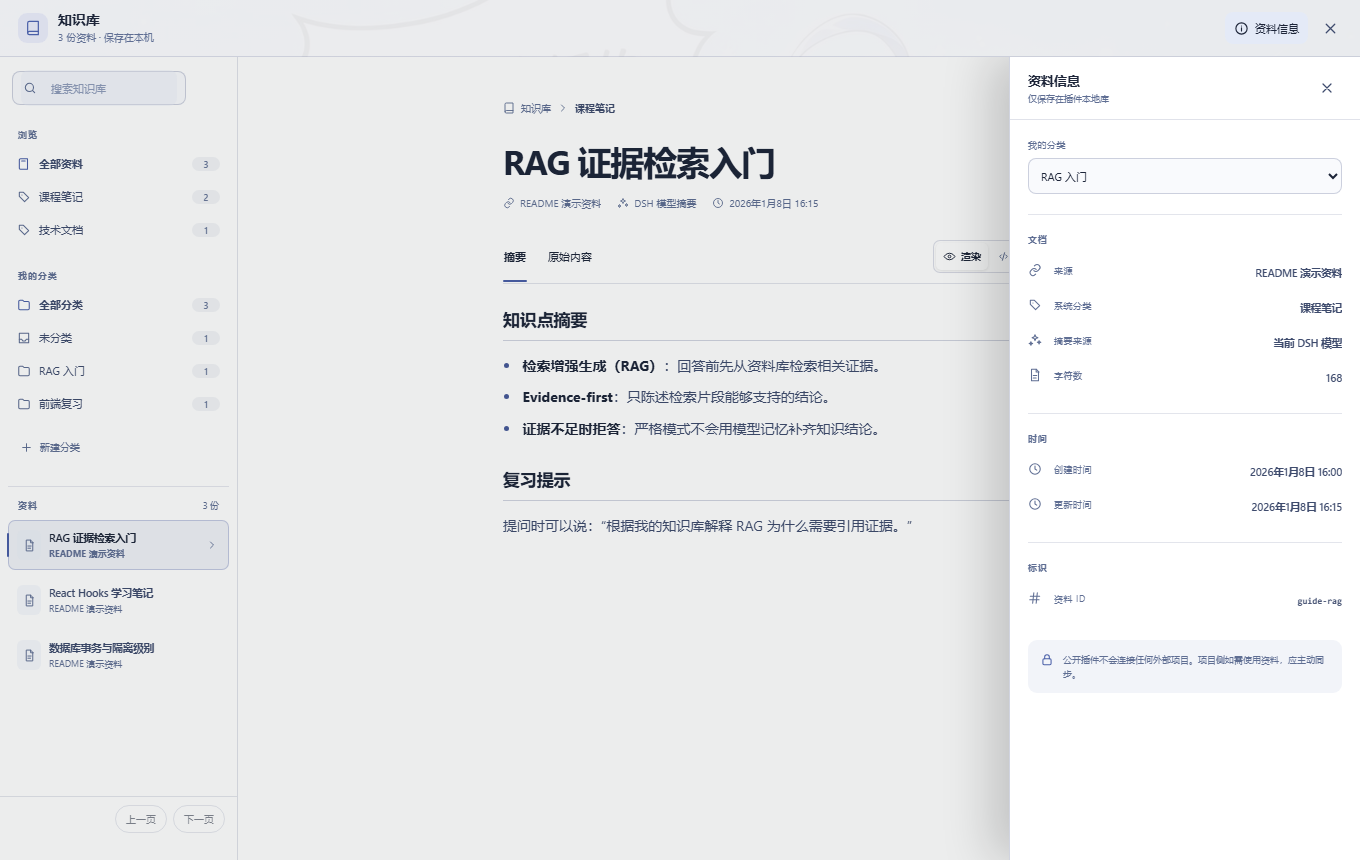The height and width of the screenshot is (860, 1360).
Task: Click the clock icon beside 2026年1月8日 16:15
Action: tap(718, 203)
